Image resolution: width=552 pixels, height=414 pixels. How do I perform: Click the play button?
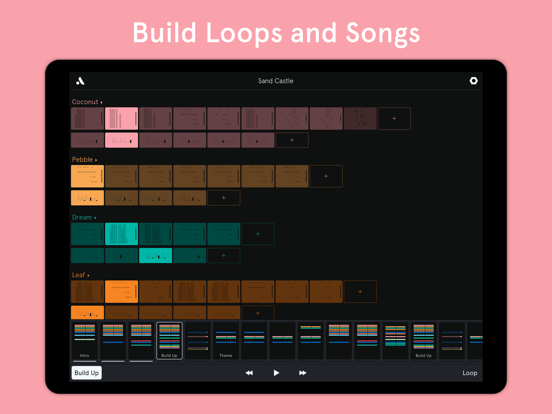[276, 372]
